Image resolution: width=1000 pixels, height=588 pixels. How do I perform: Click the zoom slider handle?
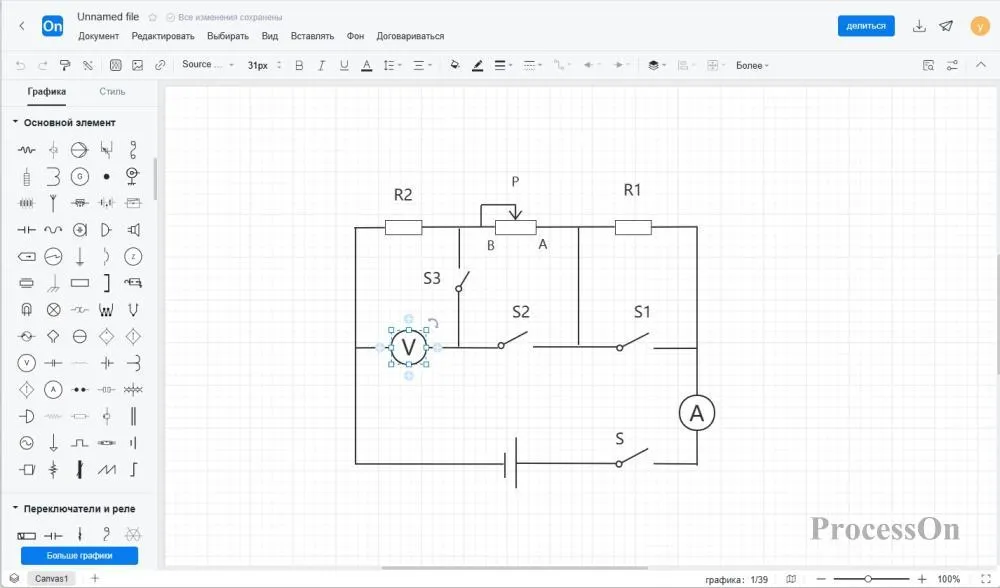coord(868,579)
